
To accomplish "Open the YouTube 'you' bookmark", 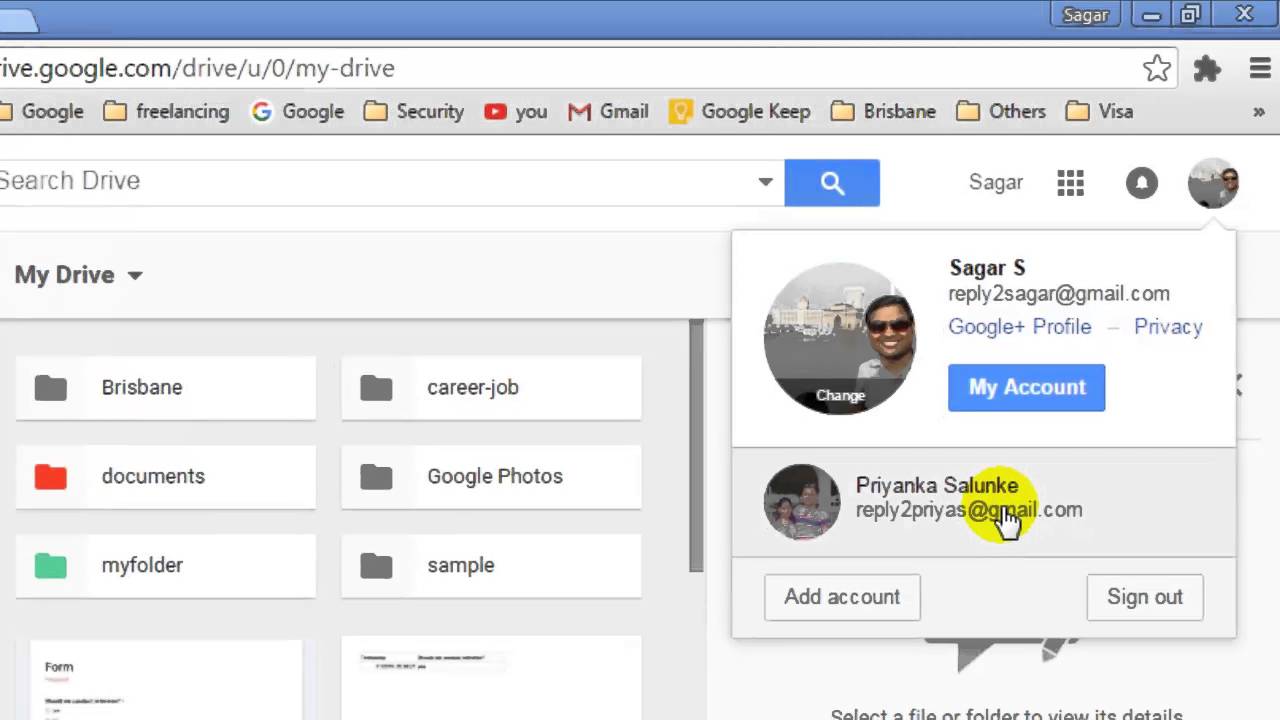I will [x=516, y=111].
